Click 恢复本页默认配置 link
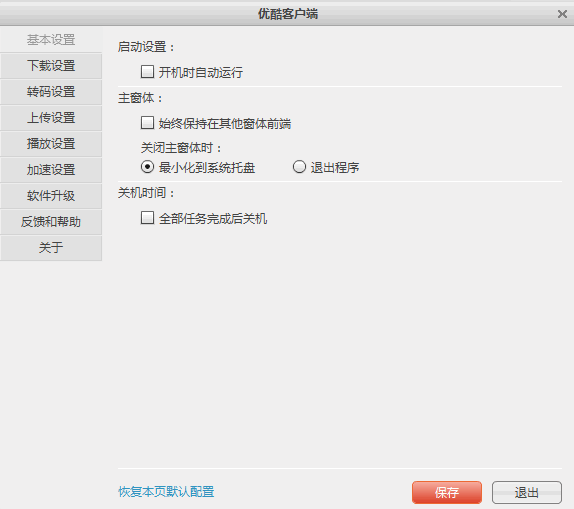This screenshot has height=509, width=574. pyautogui.click(x=166, y=492)
